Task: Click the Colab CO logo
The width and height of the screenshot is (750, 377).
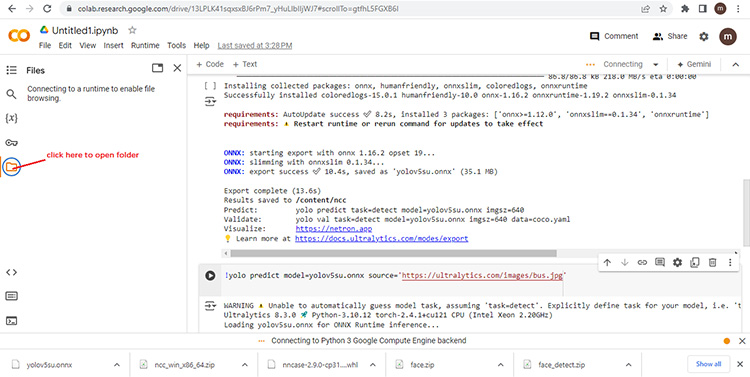Action: click(19, 36)
